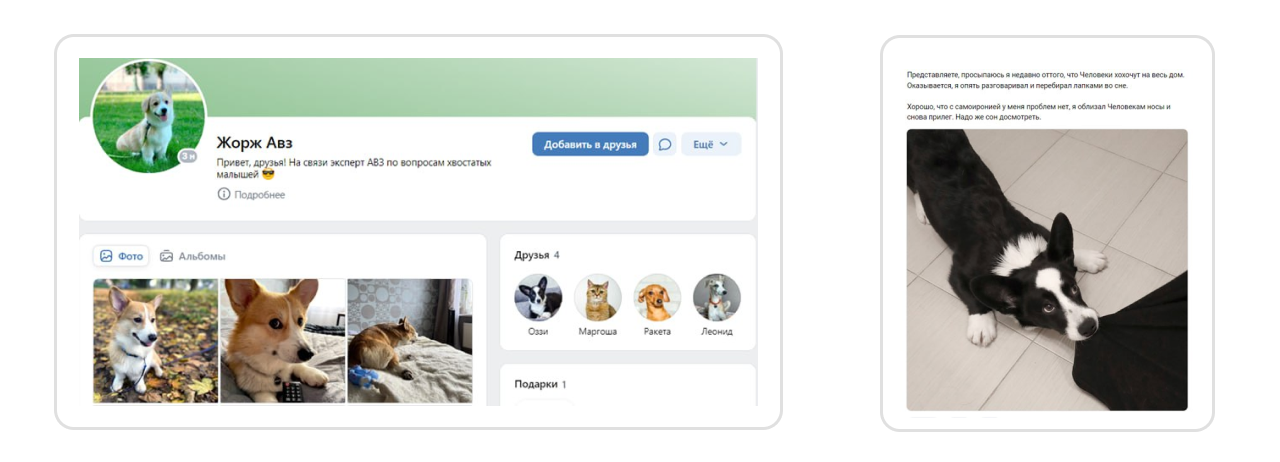Click the online status badge on profile avatar
The width and height of the screenshot is (1280, 462).
(x=188, y=156)
